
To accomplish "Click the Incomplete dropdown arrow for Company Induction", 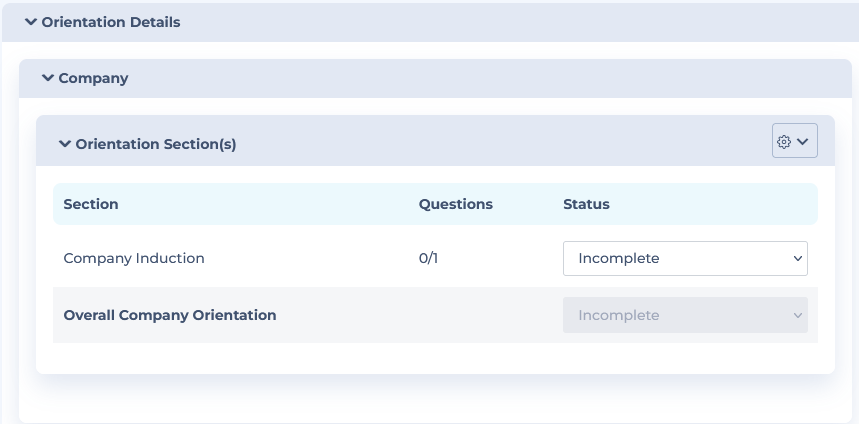I will 798,259.
